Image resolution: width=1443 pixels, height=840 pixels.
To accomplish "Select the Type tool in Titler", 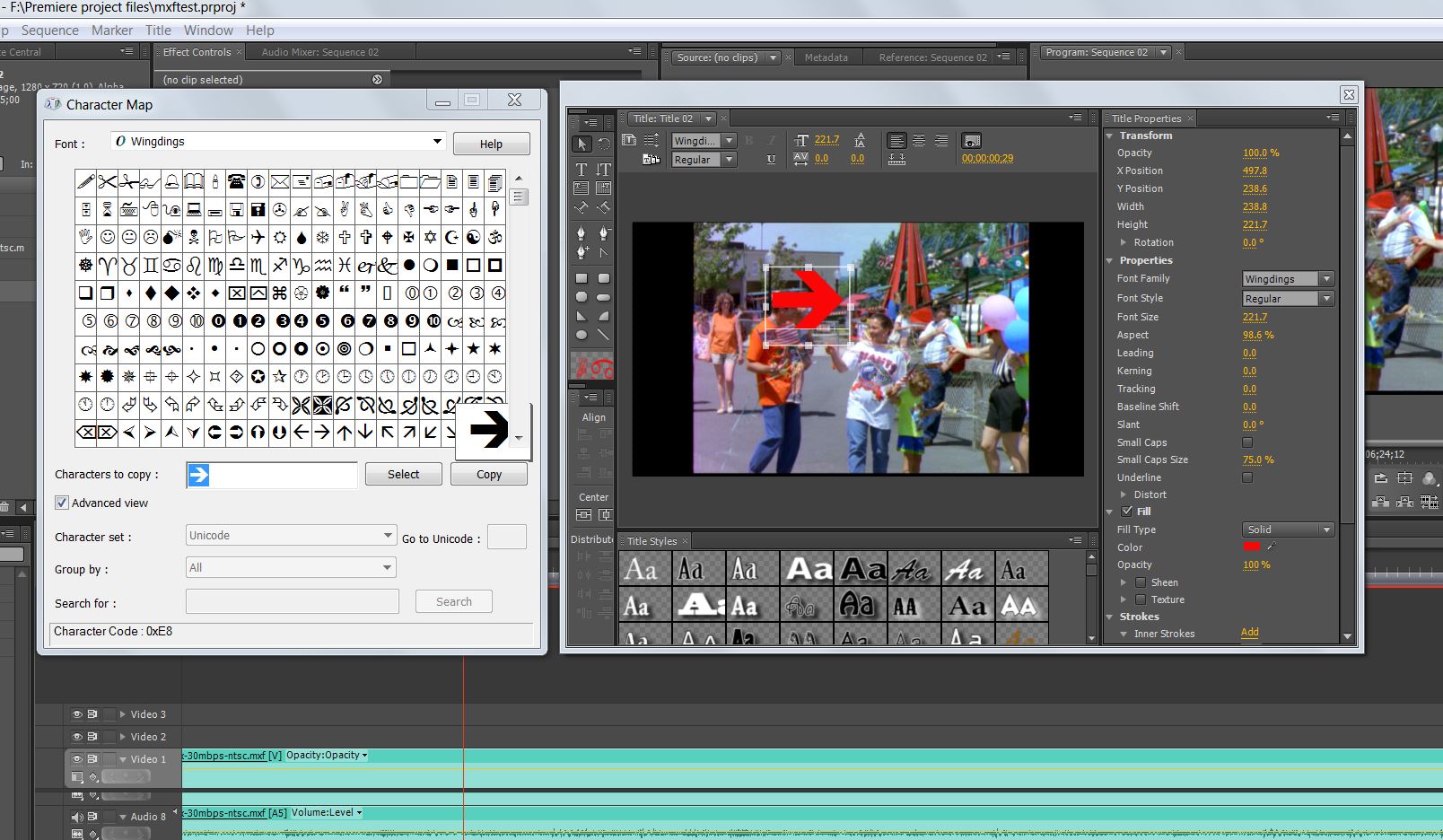I will tap(581, 169).
